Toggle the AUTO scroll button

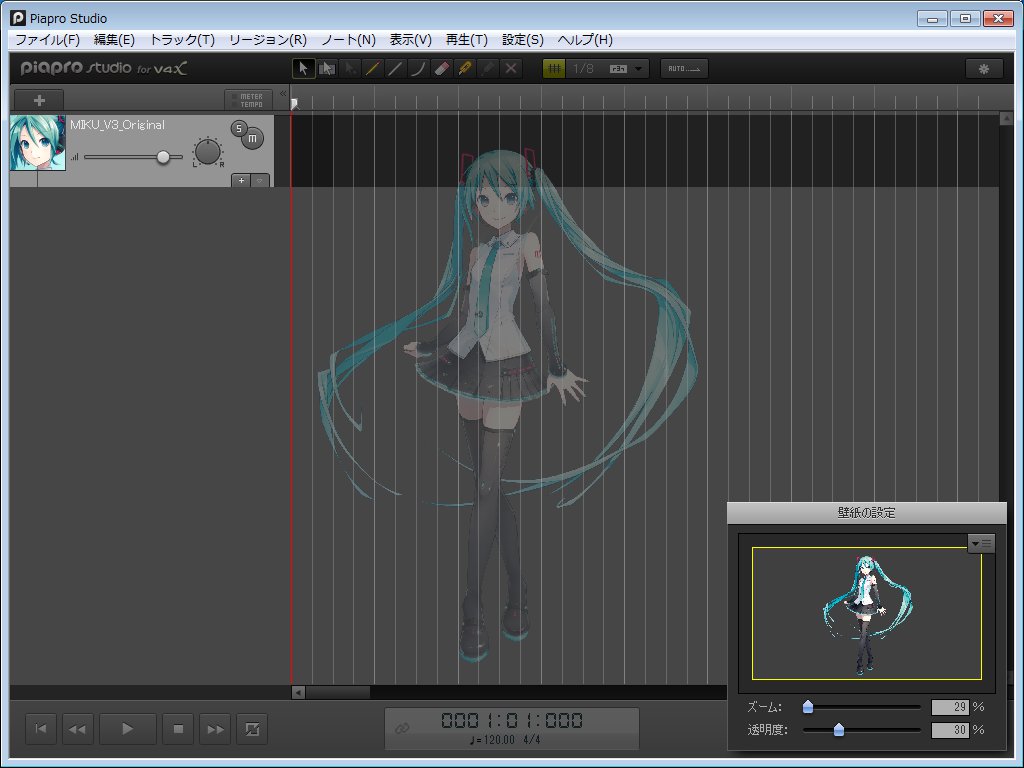(x=684, y=69)
